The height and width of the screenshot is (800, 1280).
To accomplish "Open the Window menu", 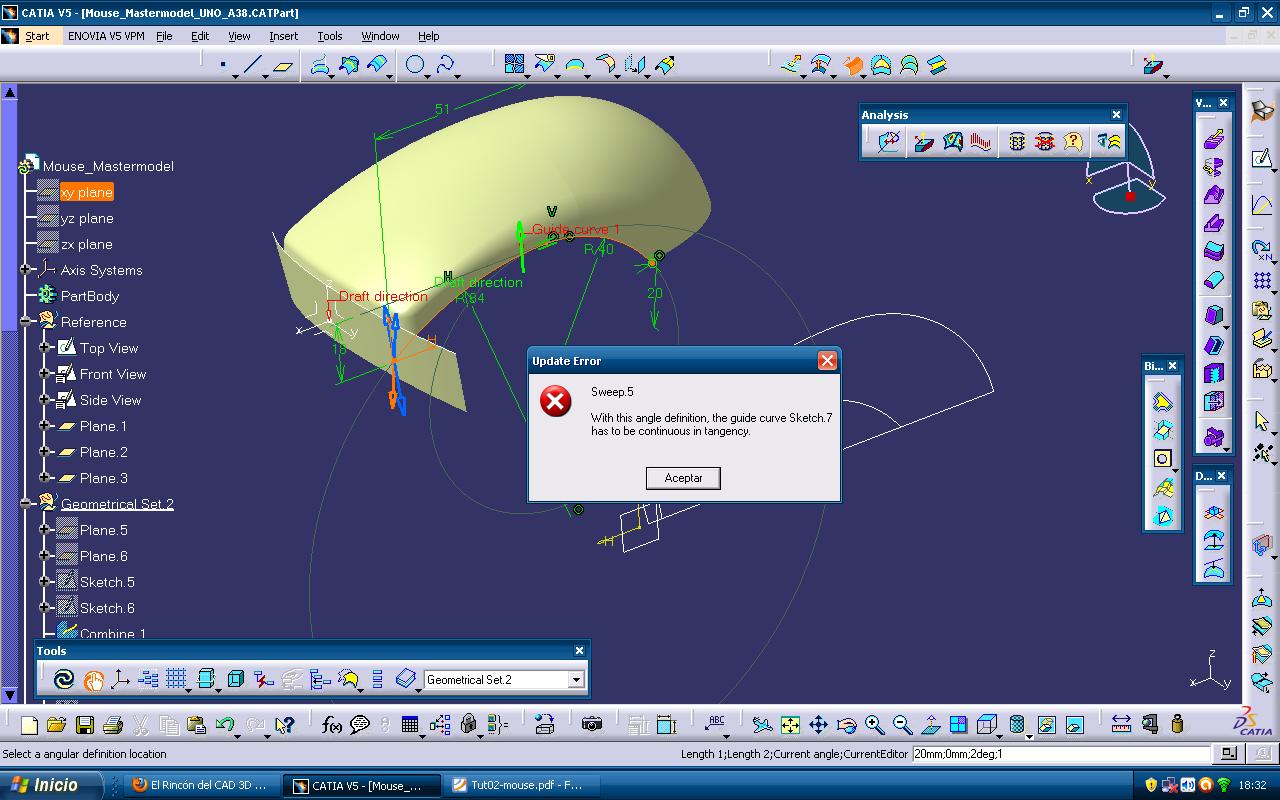I will click(x=380, y=36).
